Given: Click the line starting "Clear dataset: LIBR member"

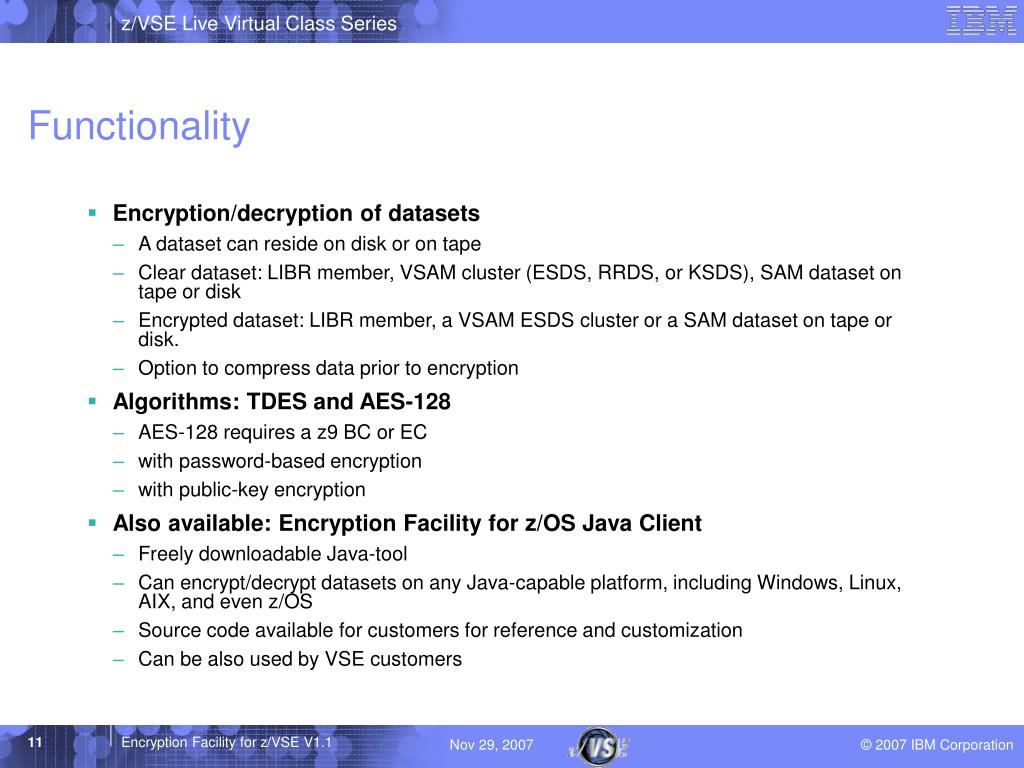Looking at the screenshot, I should pyautogui.click(x=519, y=281).
